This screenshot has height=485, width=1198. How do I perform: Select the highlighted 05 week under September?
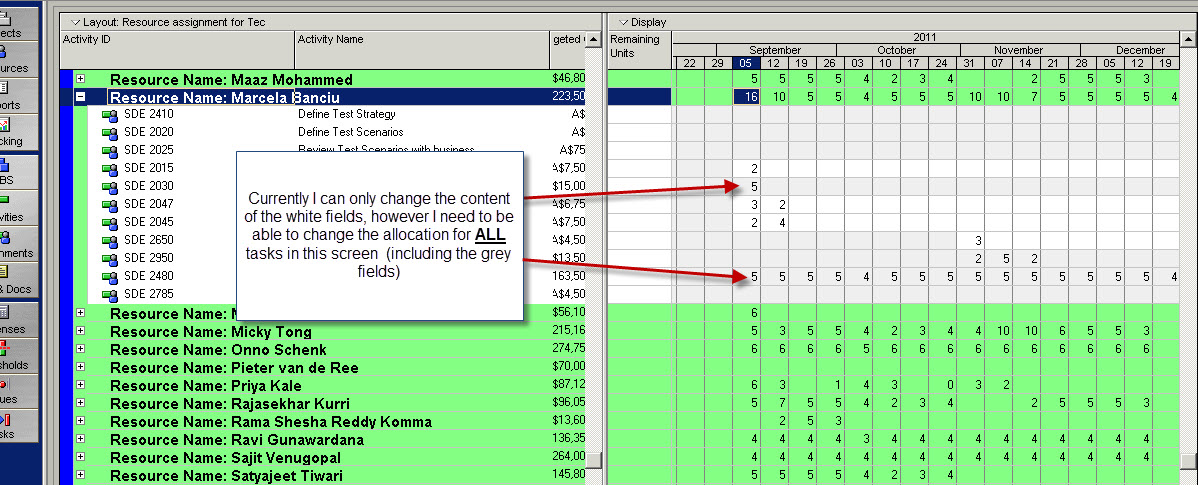[746, 63]
